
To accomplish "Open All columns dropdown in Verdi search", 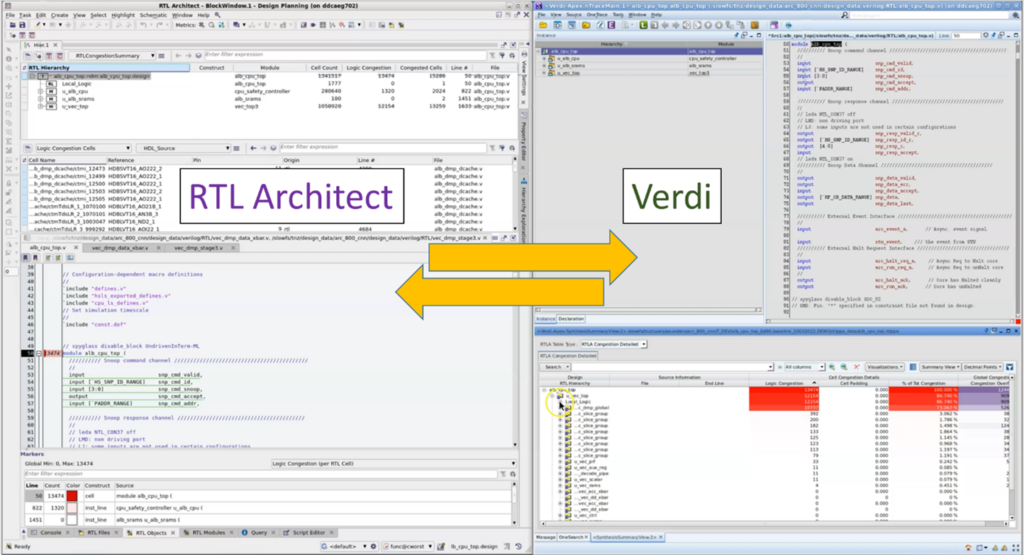I will click(805, 367).
